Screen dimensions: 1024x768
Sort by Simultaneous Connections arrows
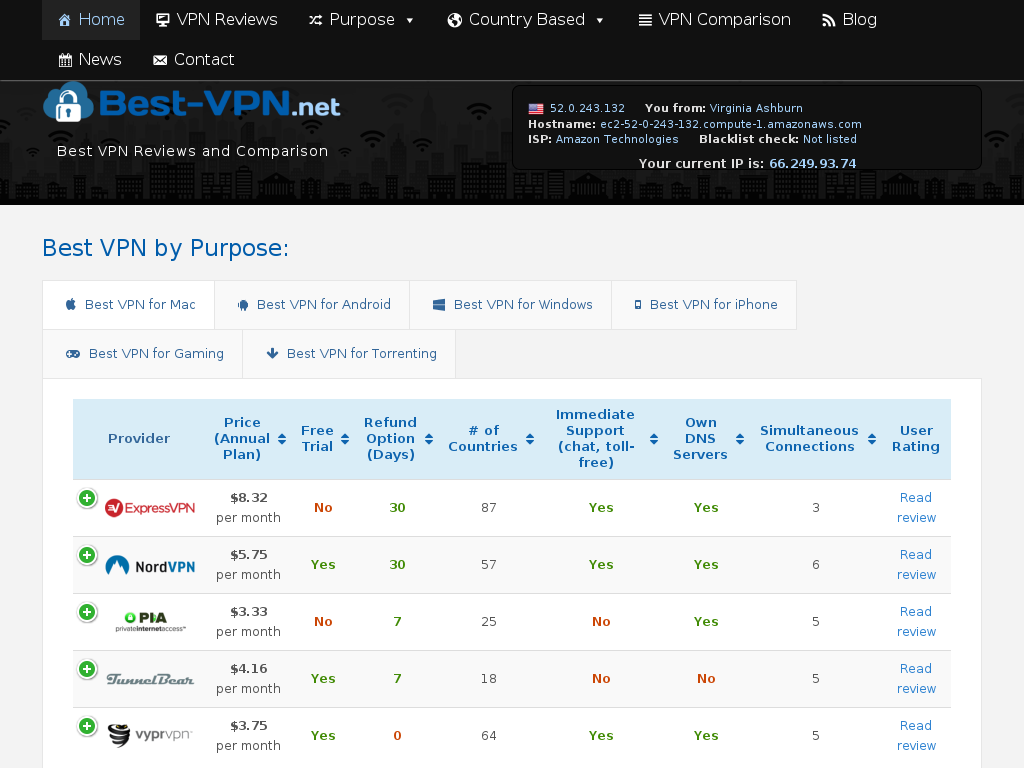click(872, 439)
